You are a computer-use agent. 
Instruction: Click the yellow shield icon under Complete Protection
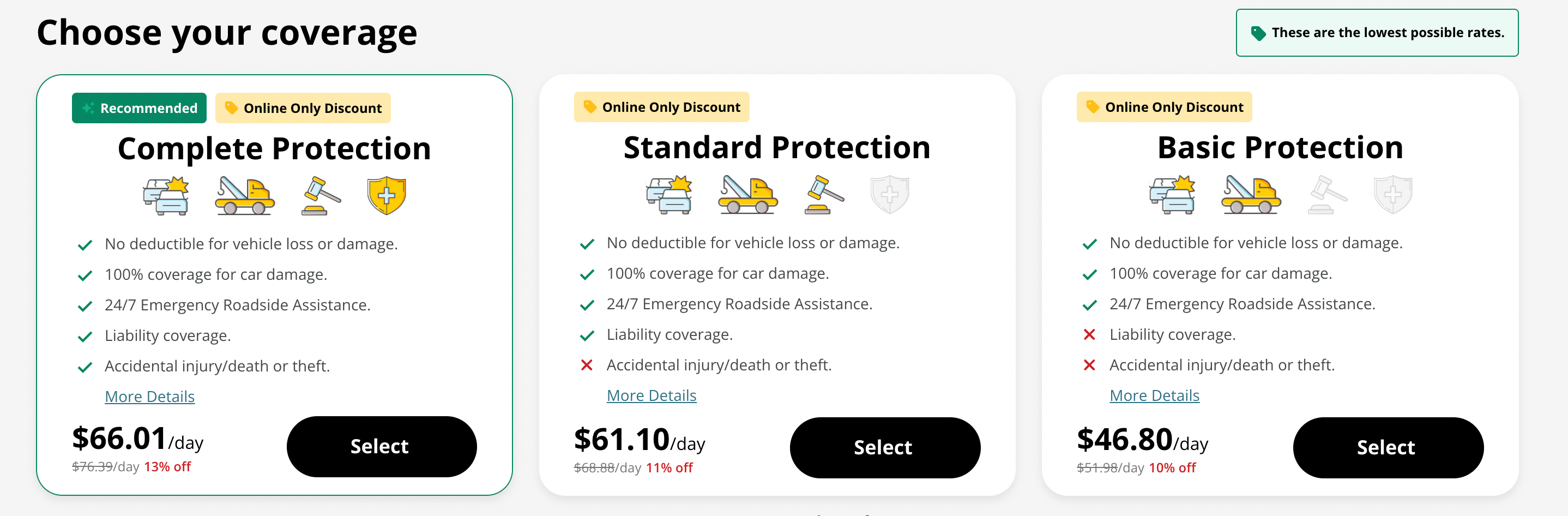(387, 196)
